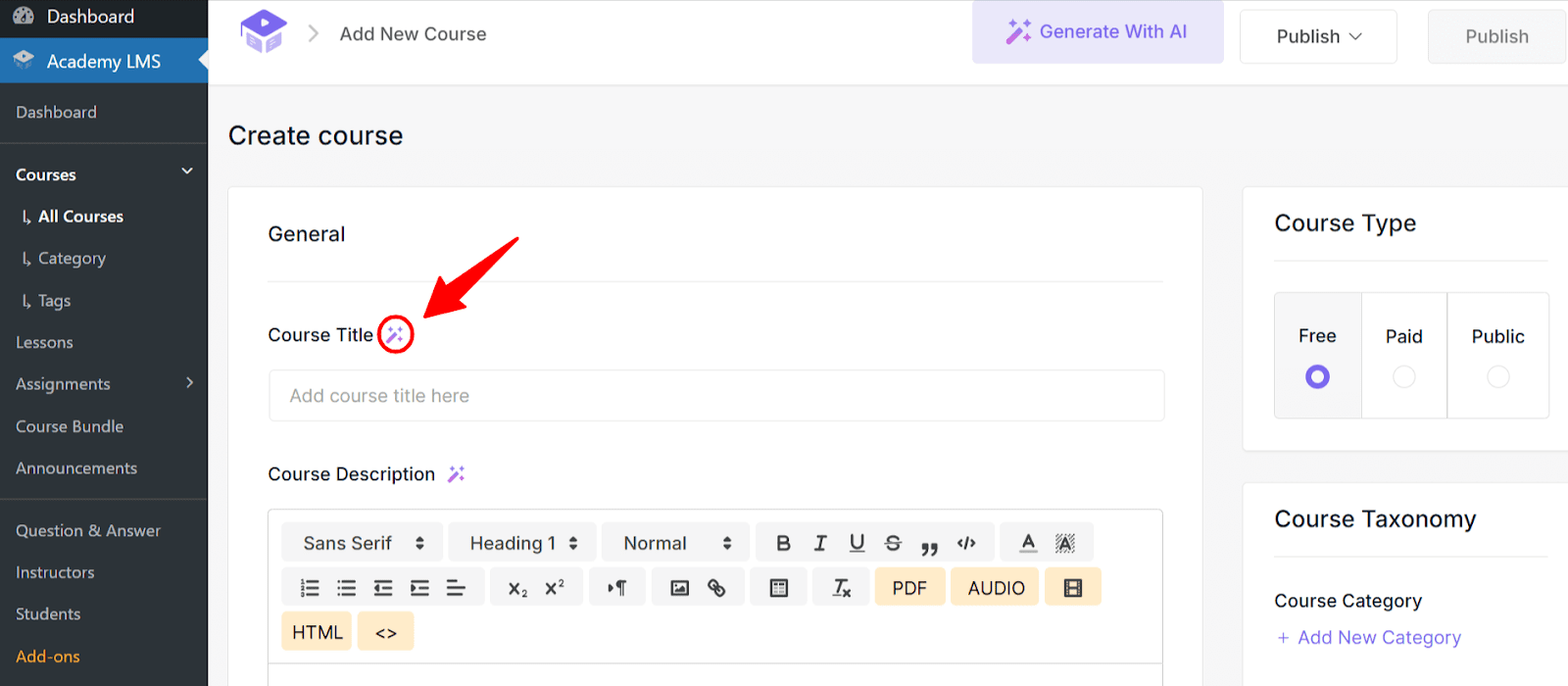This screenshot has height=686, width=1568.
Task: Open All Courses in the sidebar
Action: [x=80, y=217]
